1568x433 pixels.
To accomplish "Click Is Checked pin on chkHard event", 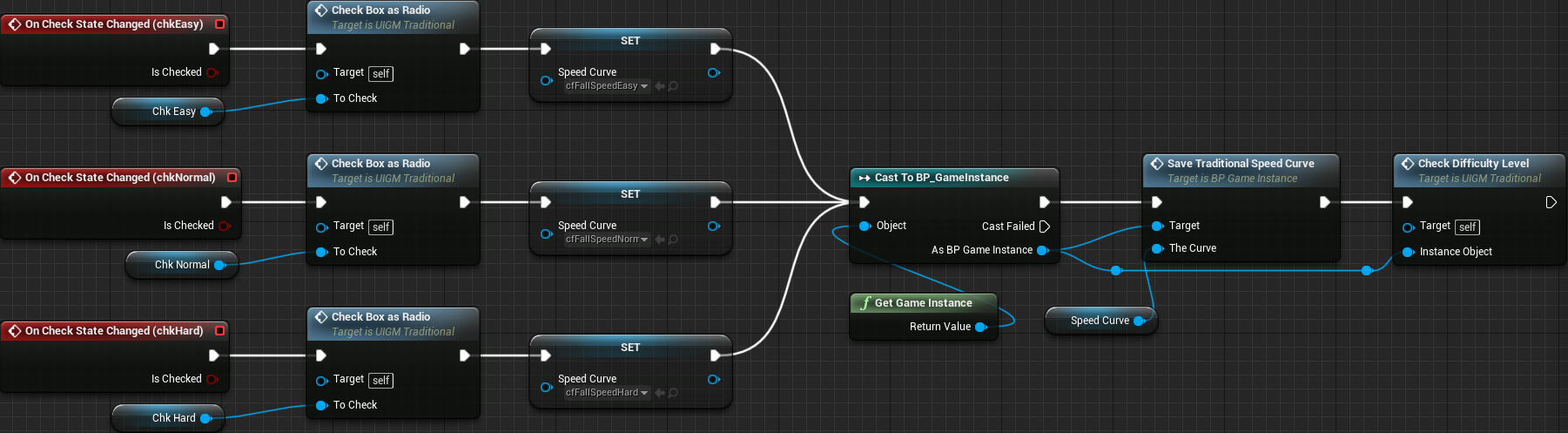I will click(212, 379).
